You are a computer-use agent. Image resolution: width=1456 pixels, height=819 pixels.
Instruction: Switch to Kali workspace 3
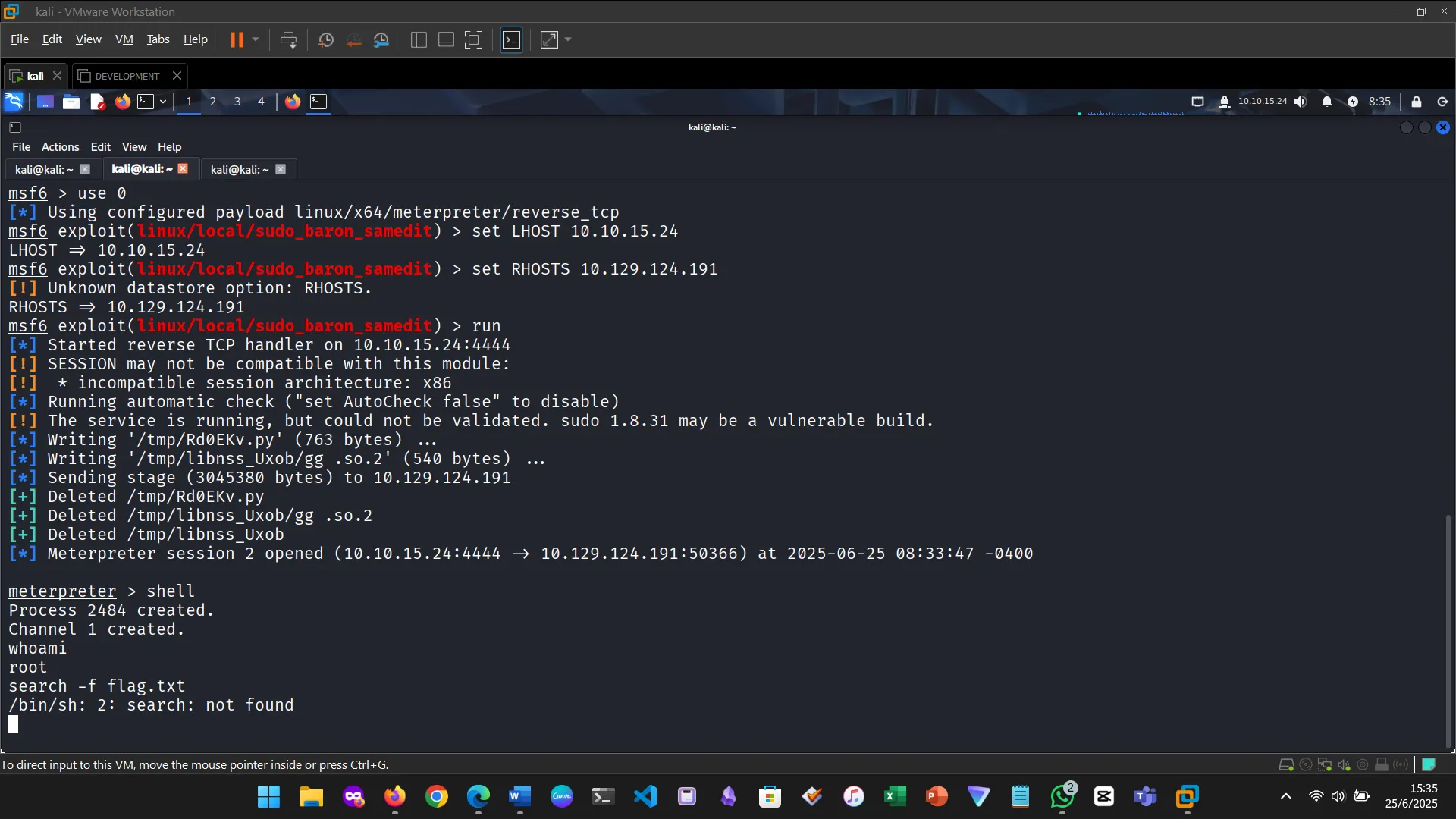(x=237, y=102)
